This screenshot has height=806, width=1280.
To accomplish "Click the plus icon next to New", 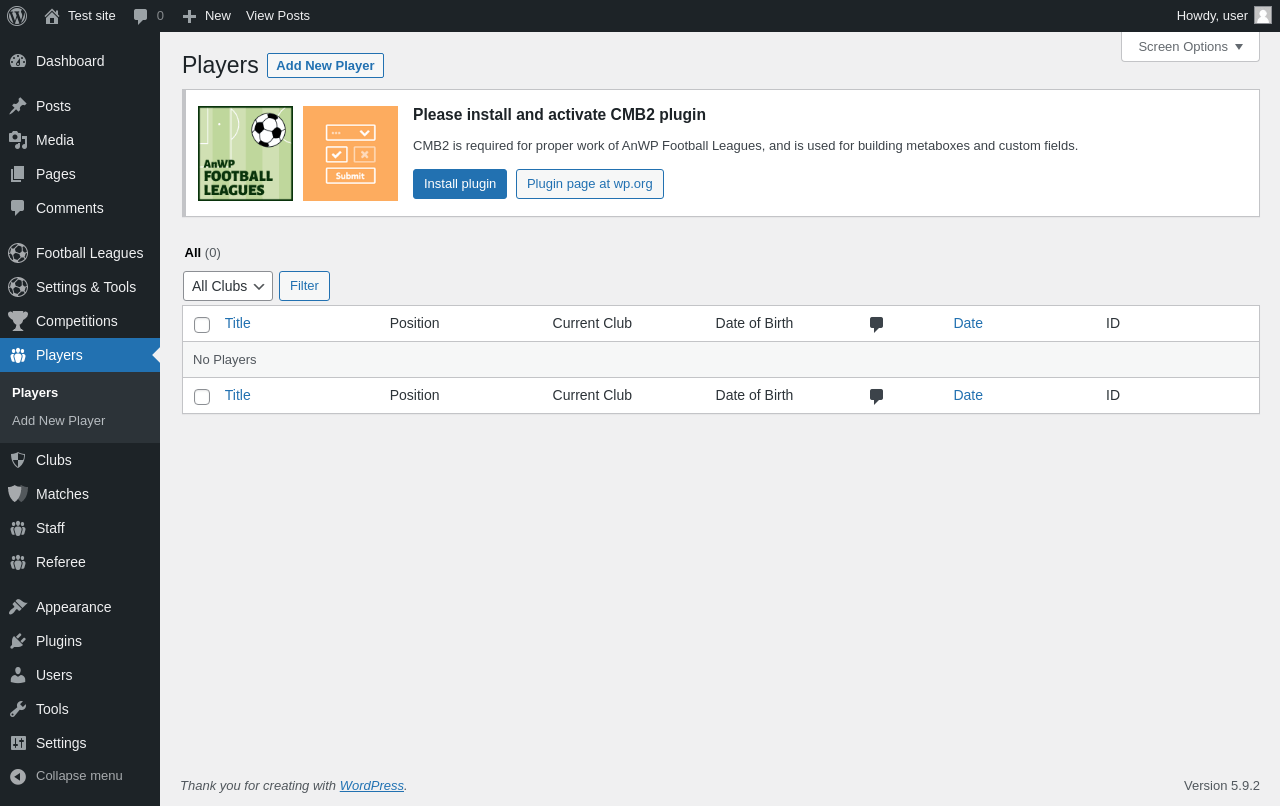I will point(189,16).
